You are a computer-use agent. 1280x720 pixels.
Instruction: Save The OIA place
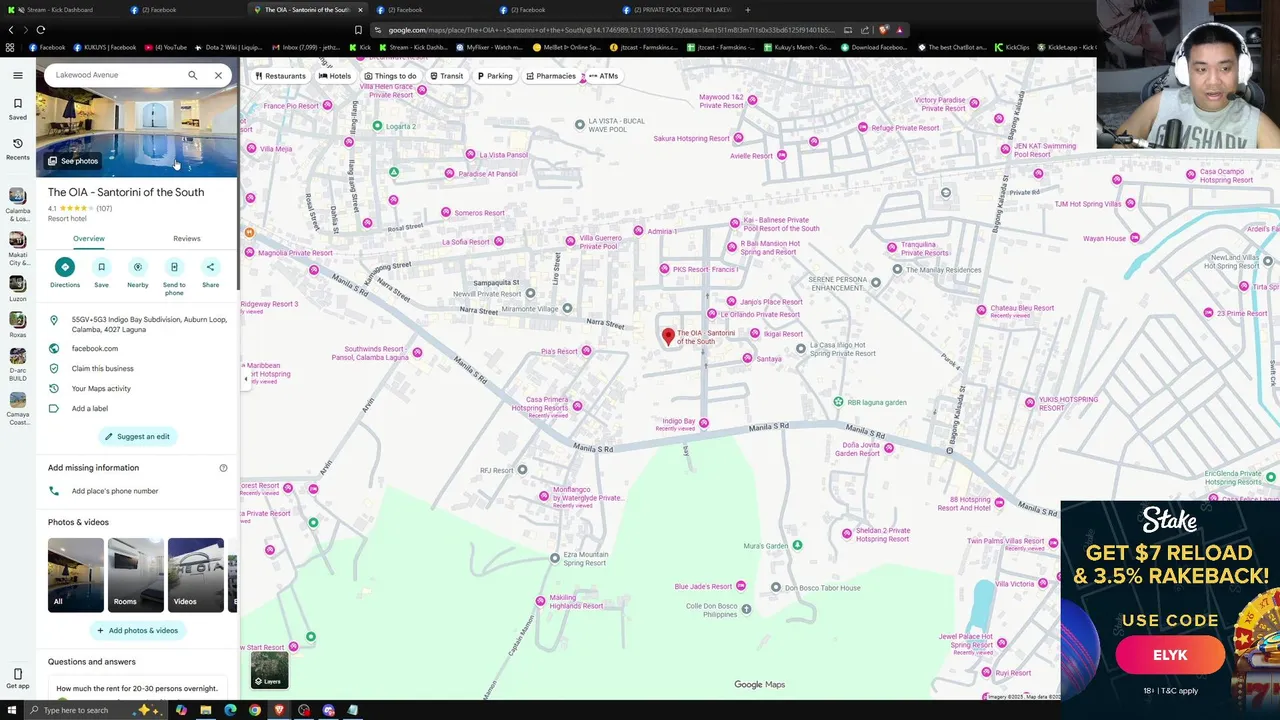(x=101, y=273)
